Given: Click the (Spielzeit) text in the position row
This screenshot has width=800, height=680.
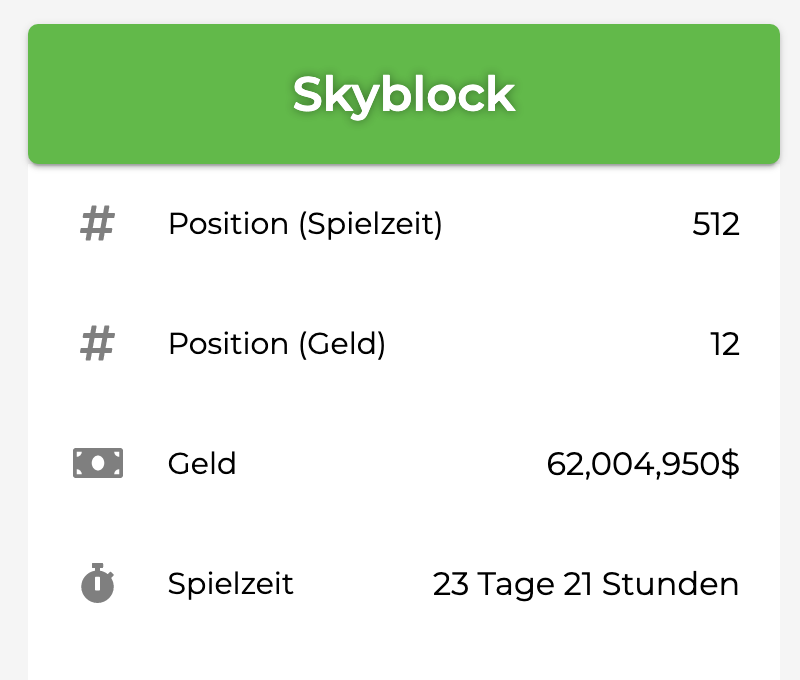Looking at the screenshot, I should [370, 224].
